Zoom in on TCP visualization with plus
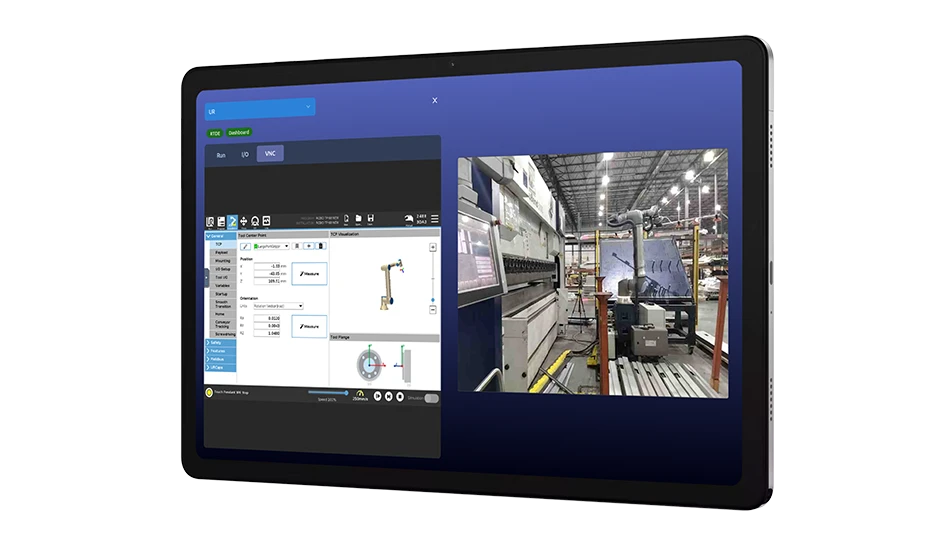Screen dimensions: 948x533 (x=432, y=247)
